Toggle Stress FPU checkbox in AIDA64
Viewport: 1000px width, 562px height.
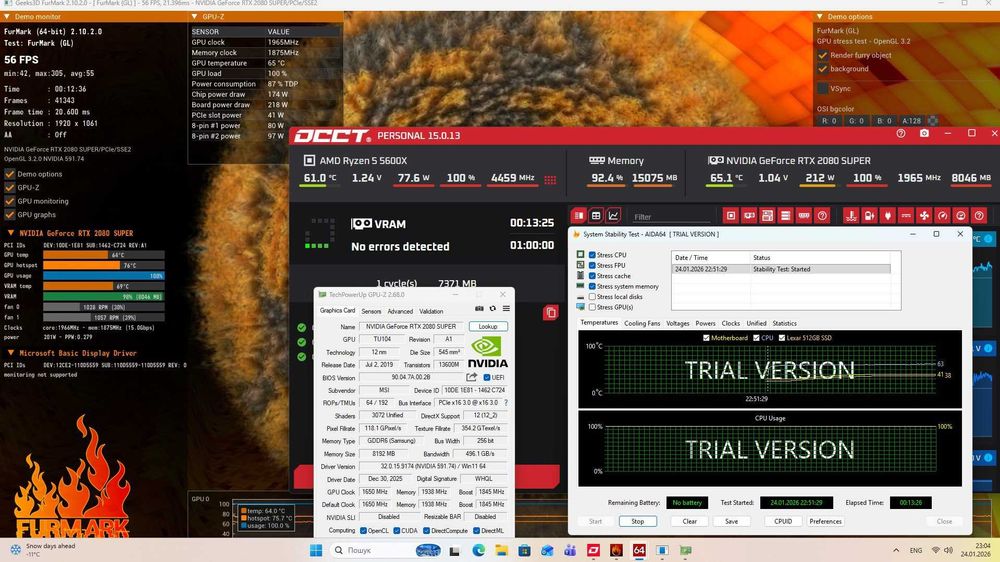592,265
